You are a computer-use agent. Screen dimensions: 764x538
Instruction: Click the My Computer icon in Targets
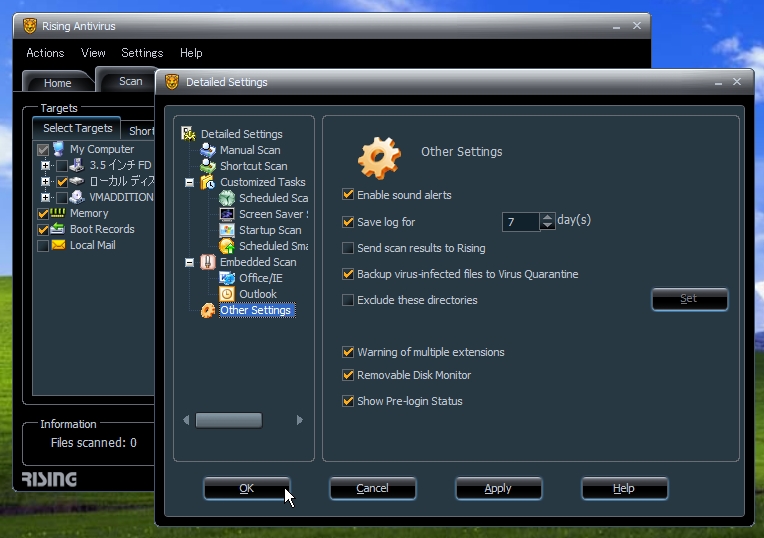58,149
